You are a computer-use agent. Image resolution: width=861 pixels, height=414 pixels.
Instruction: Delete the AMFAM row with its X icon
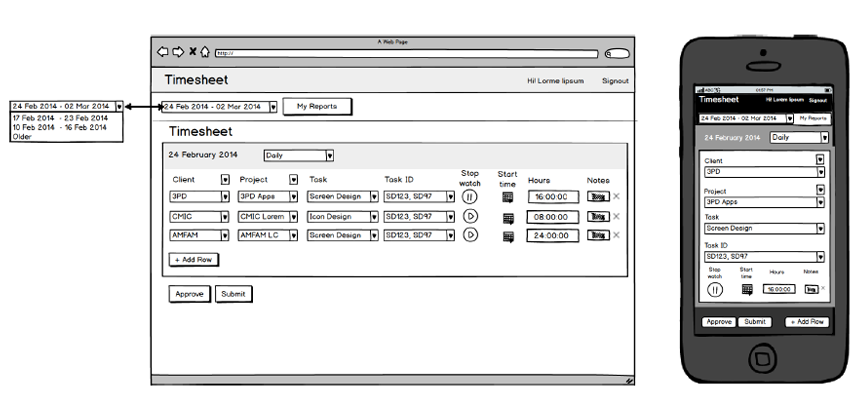616,235
